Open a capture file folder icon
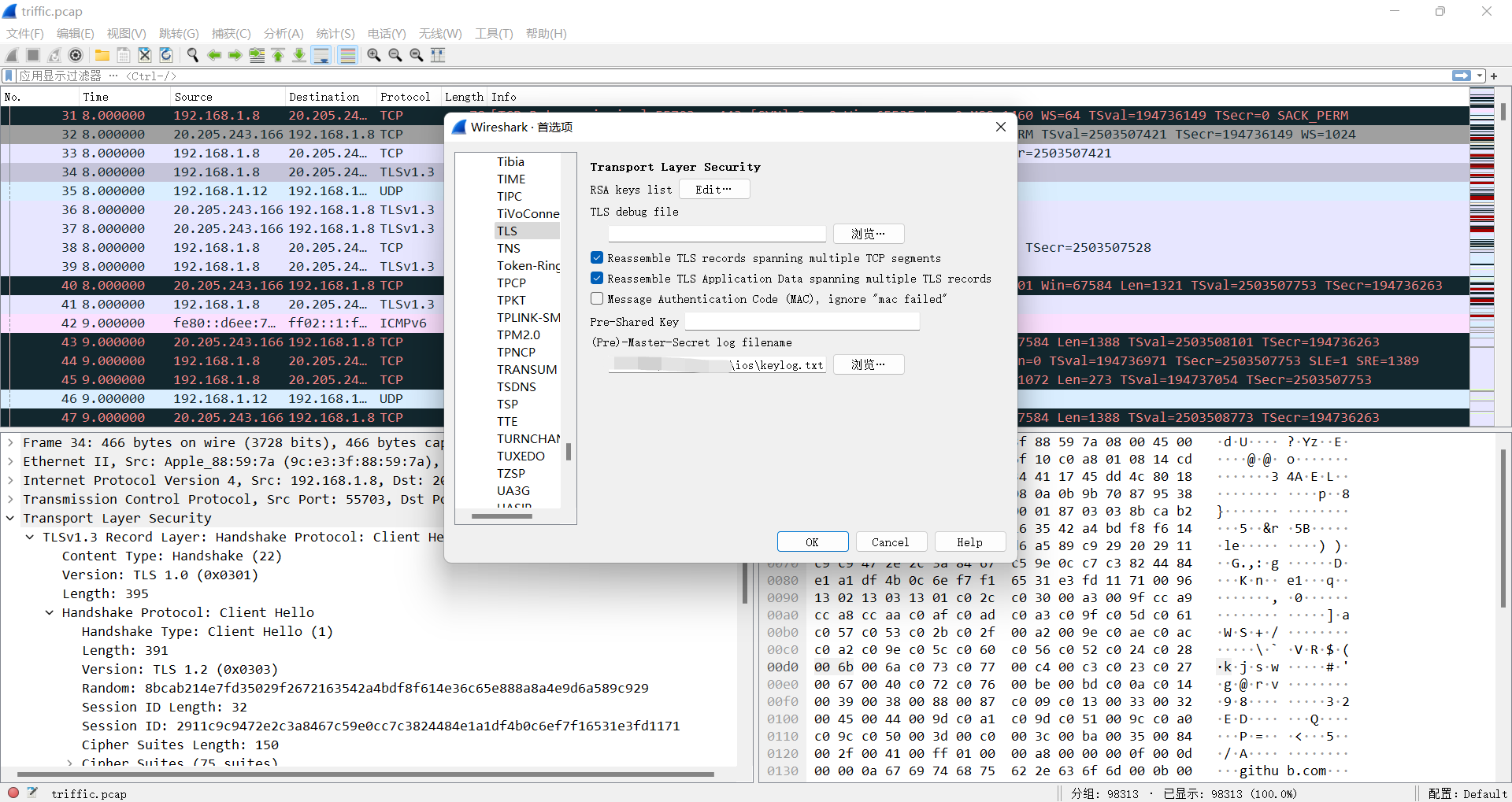 click(102, 55)
